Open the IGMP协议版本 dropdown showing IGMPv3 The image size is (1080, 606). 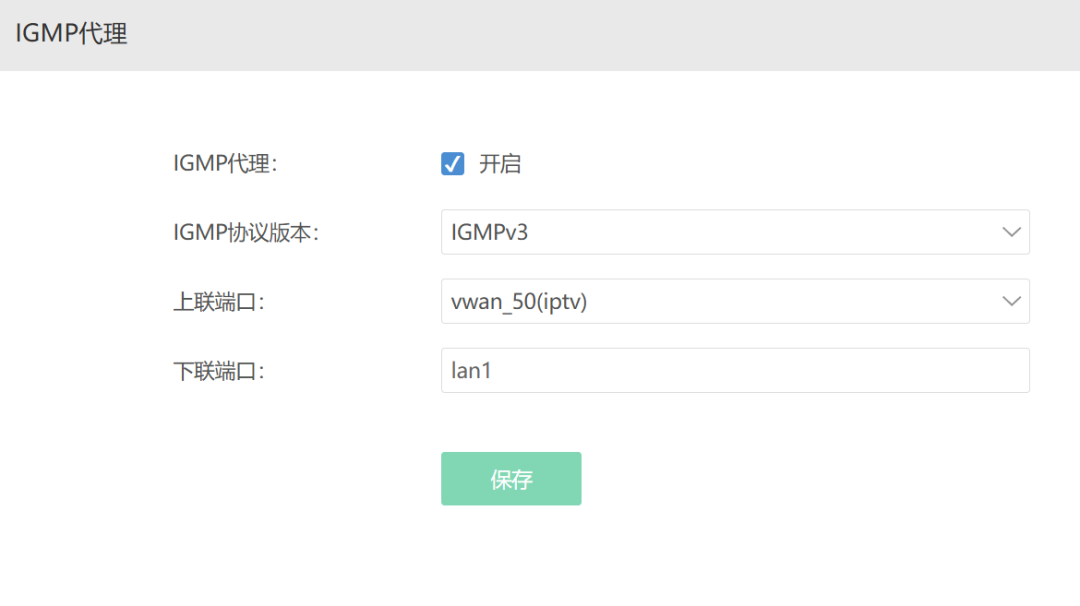(735, 232)
